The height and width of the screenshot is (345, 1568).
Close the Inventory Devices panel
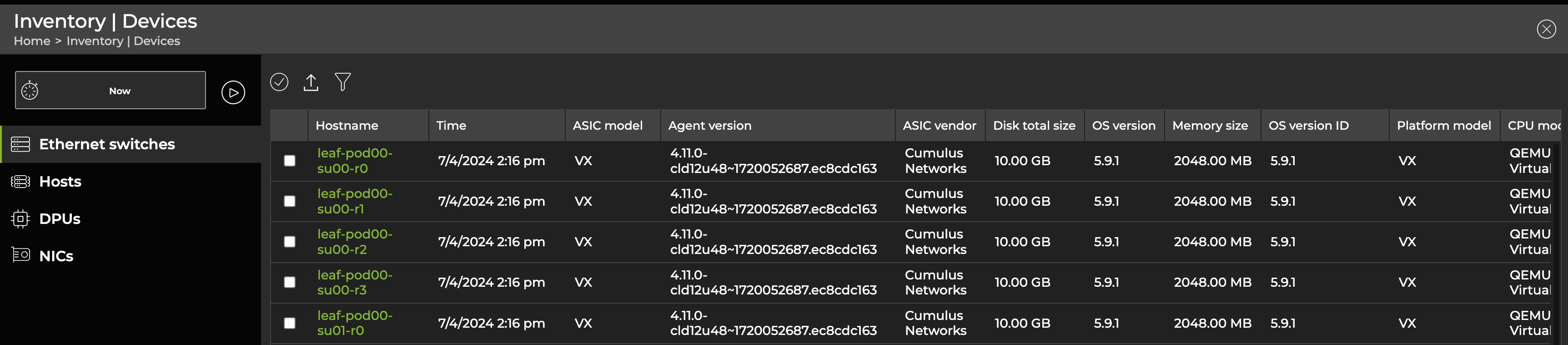pos(1545,29)
